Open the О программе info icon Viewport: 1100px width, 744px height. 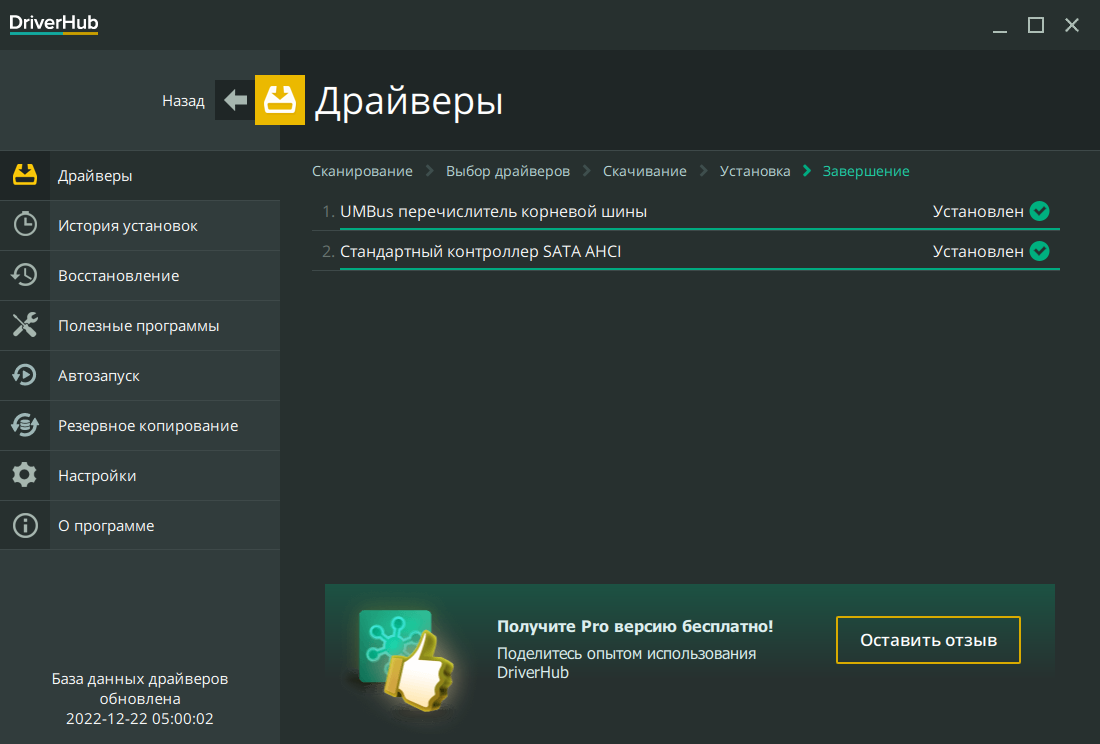pyautogui.click(x=25, y=525)
